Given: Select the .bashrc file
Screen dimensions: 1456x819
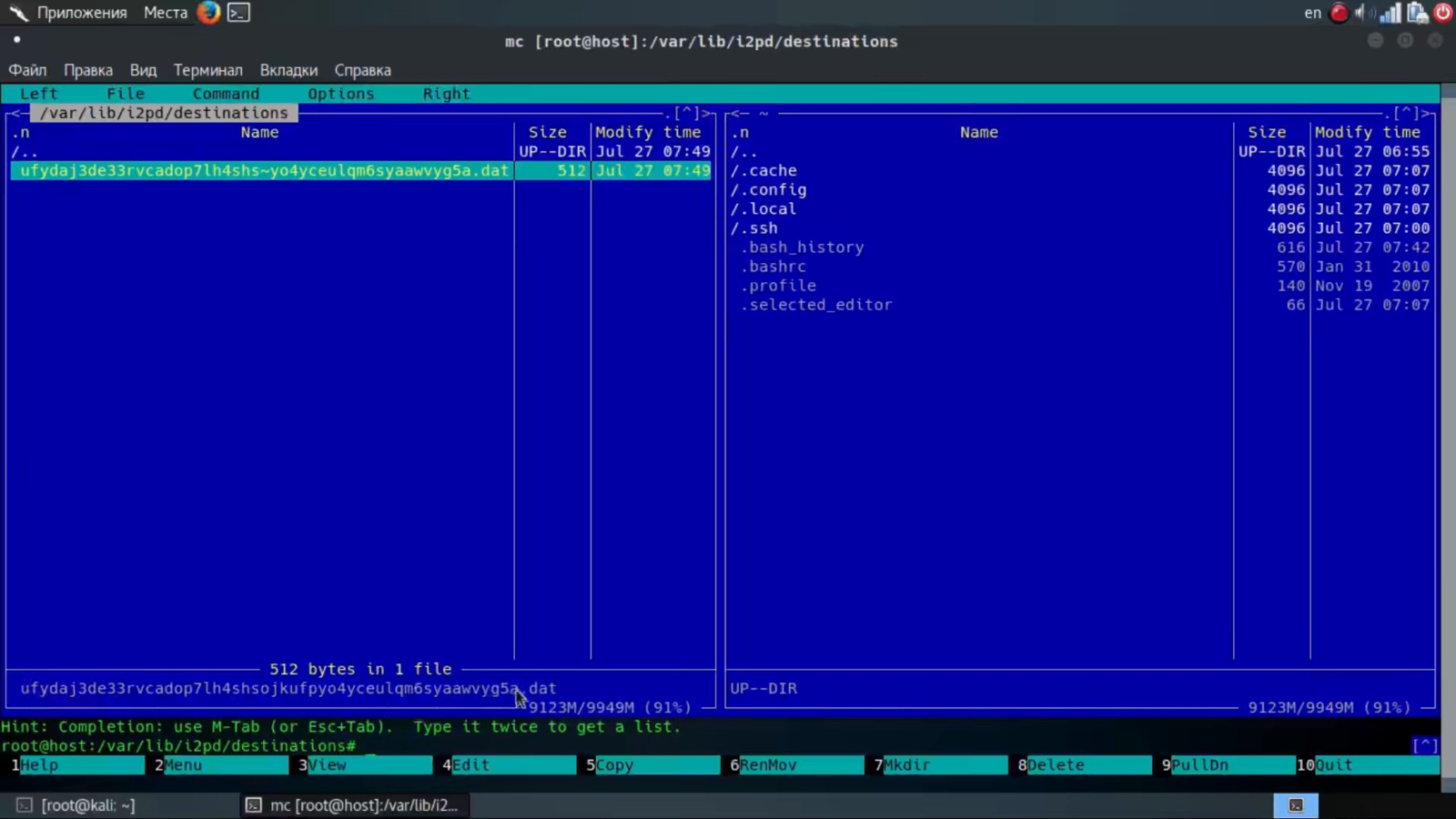Looking at the screenshot, I should pos(1079,266).
